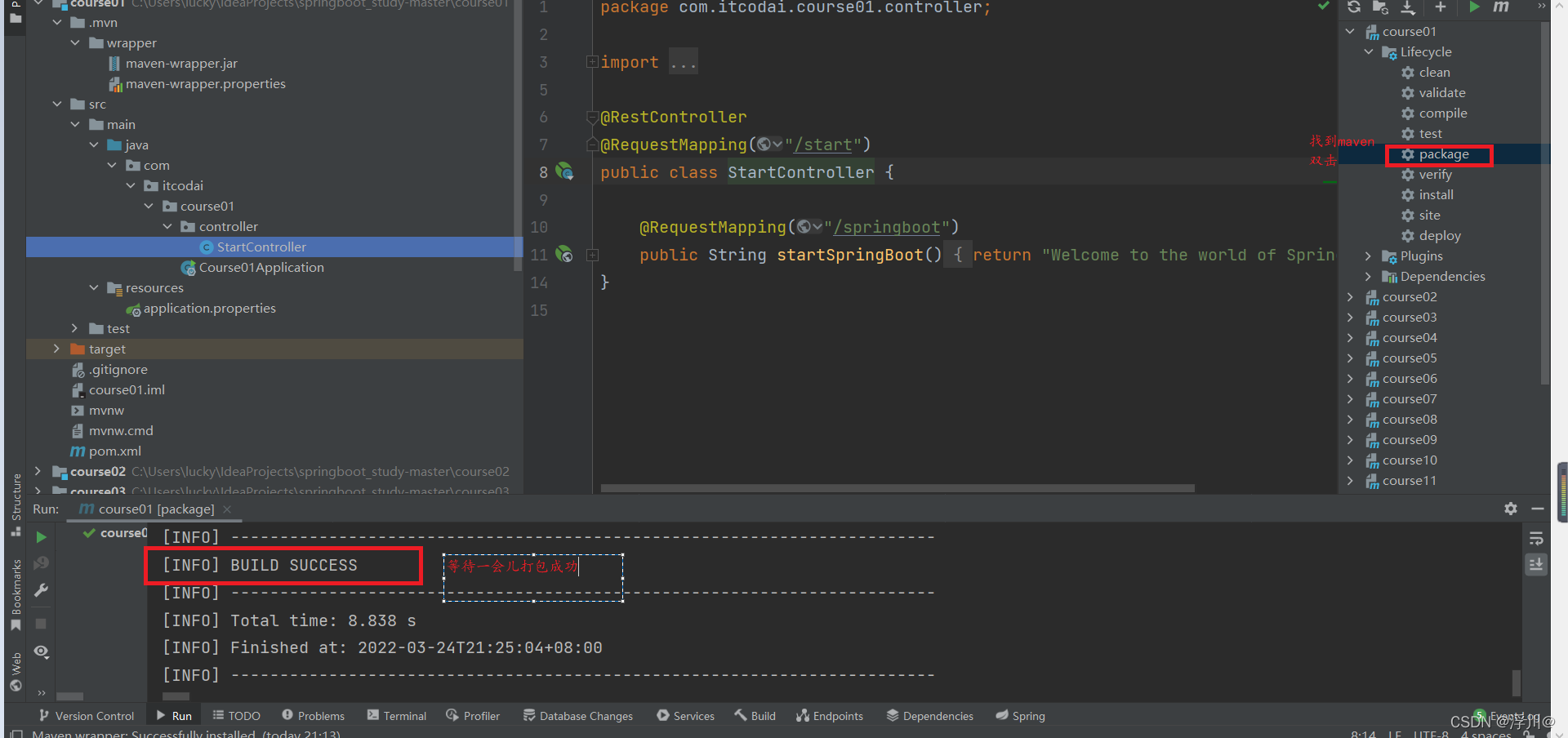Open TODO tool window
This screenshot has height=738, width=1568.
[236, 716]
